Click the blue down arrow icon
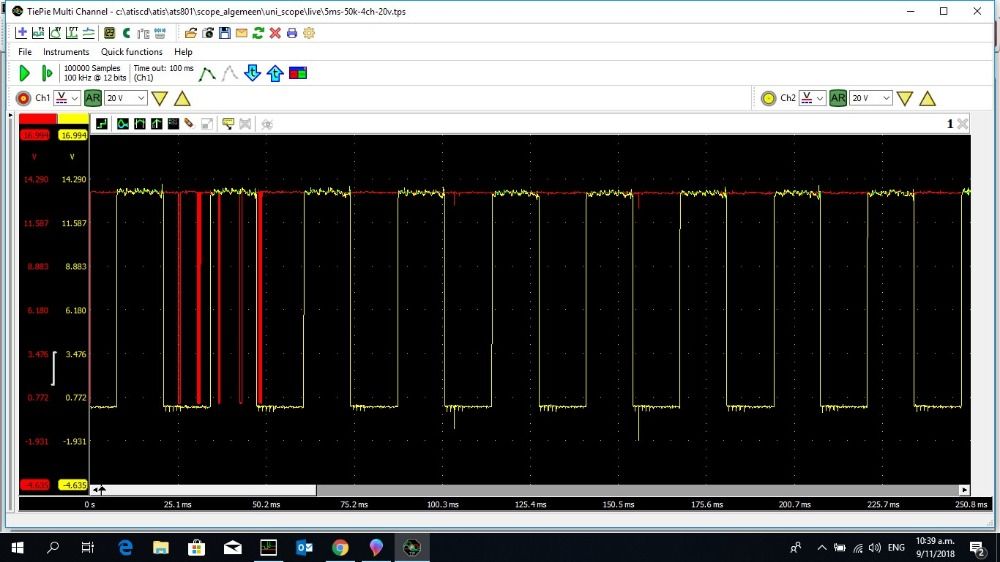1000x562 pixels. (252, 73)
